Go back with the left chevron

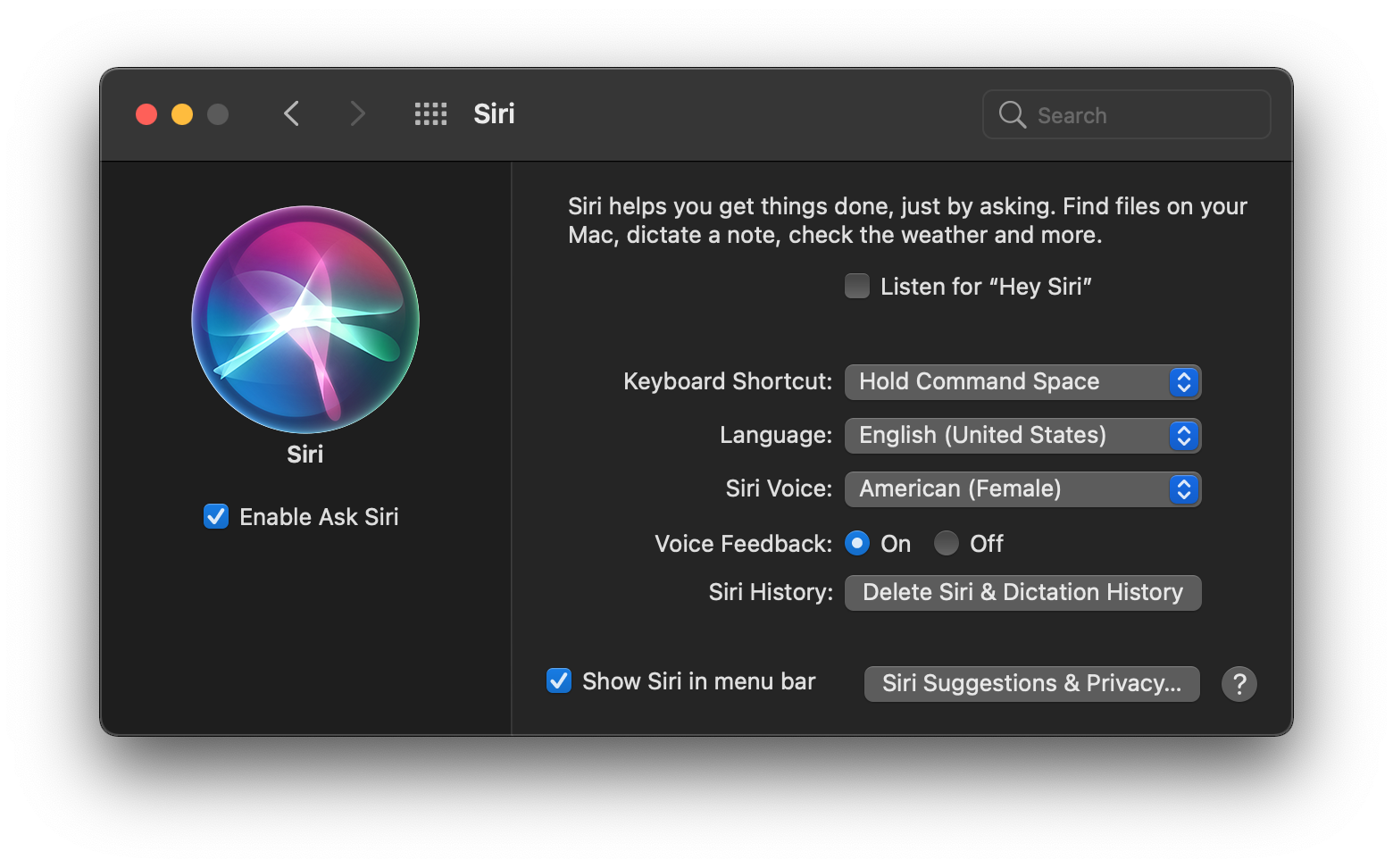291,114
